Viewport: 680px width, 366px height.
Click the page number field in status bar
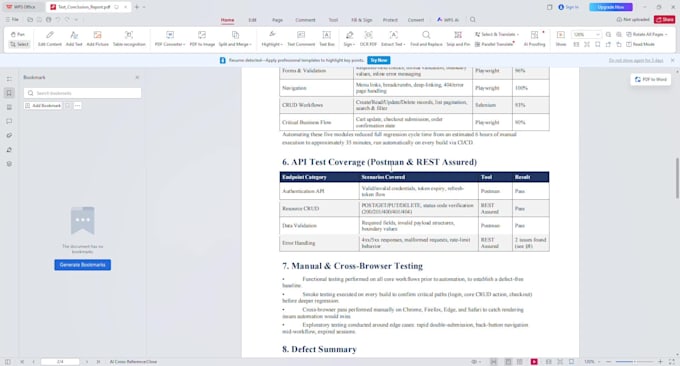coord(60,362)
